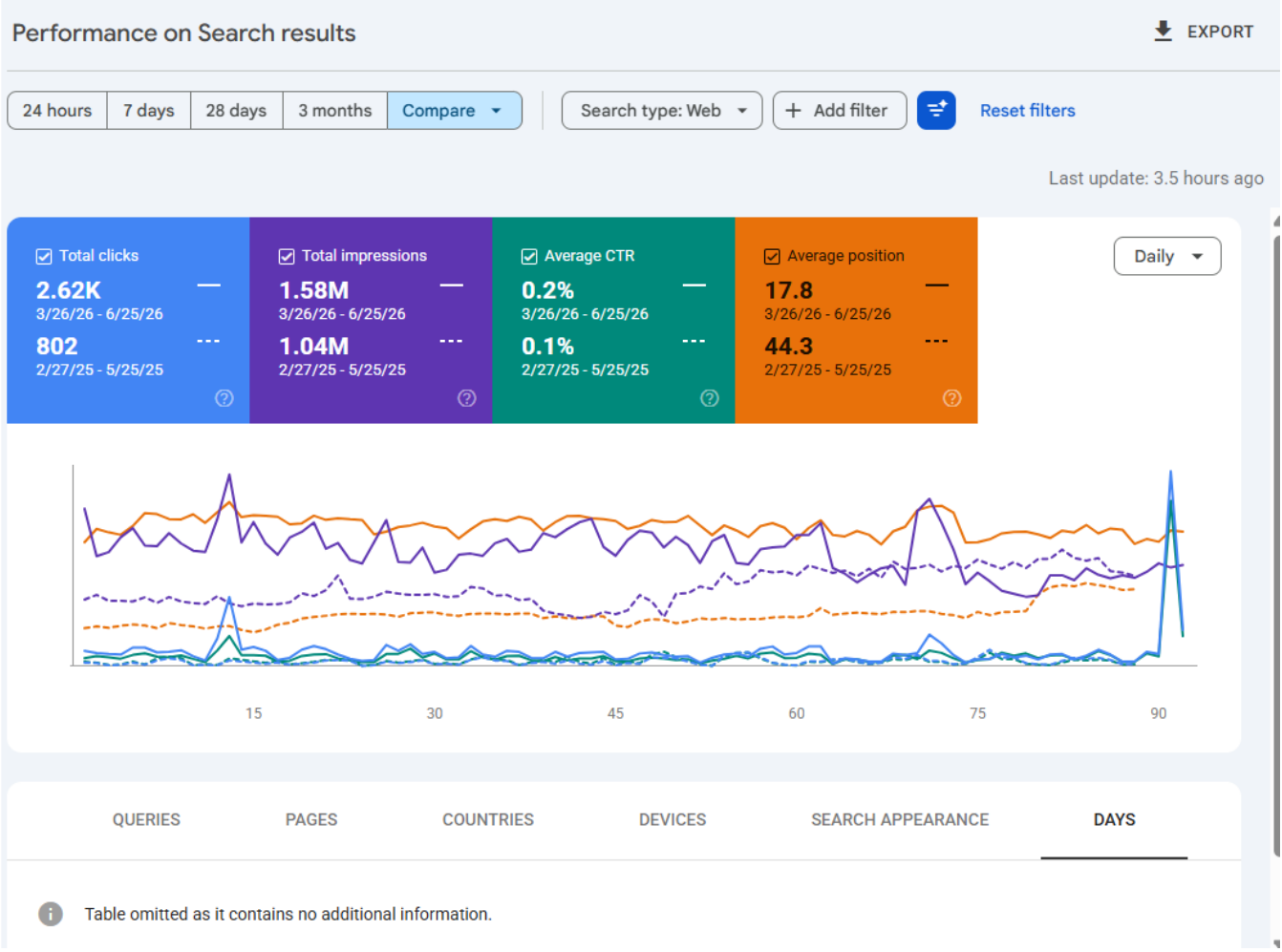
Task: Click the 17.8 average position value
Action: point(789,290)
